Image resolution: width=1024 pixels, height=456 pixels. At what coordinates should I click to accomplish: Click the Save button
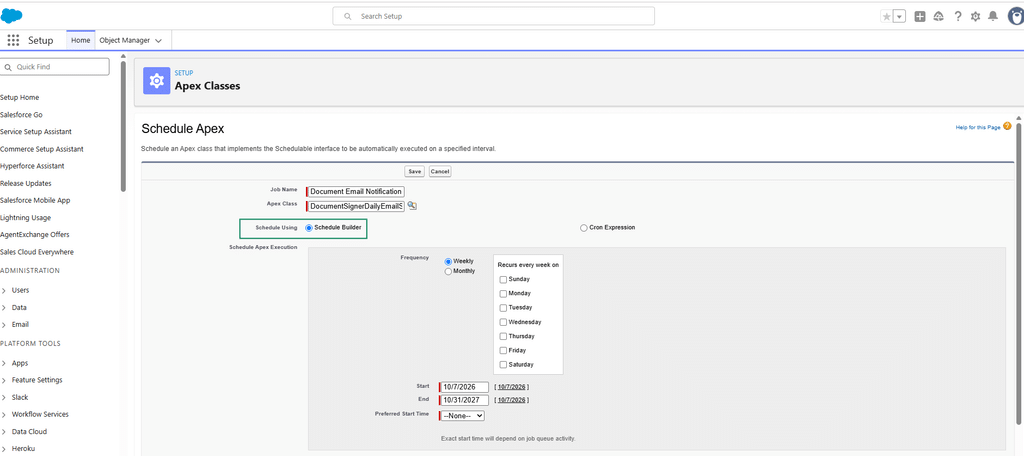[415, 171]
